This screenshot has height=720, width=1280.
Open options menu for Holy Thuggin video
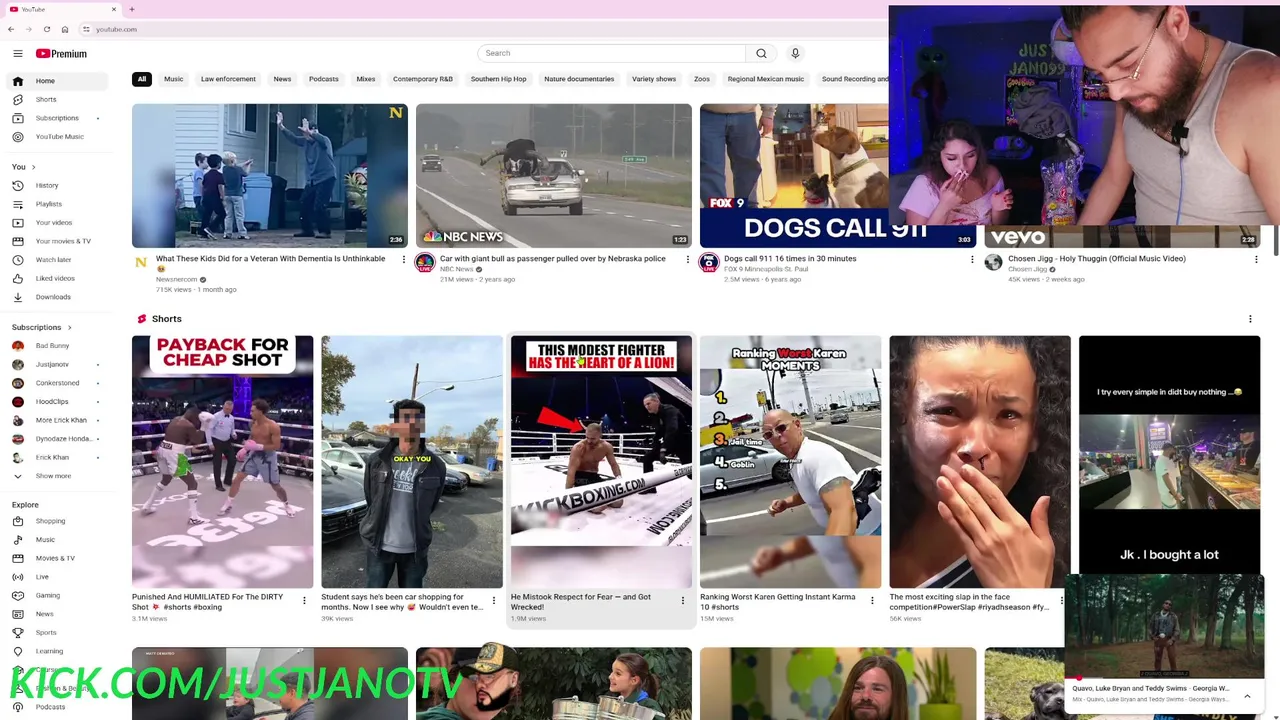tap(1256, 260)
